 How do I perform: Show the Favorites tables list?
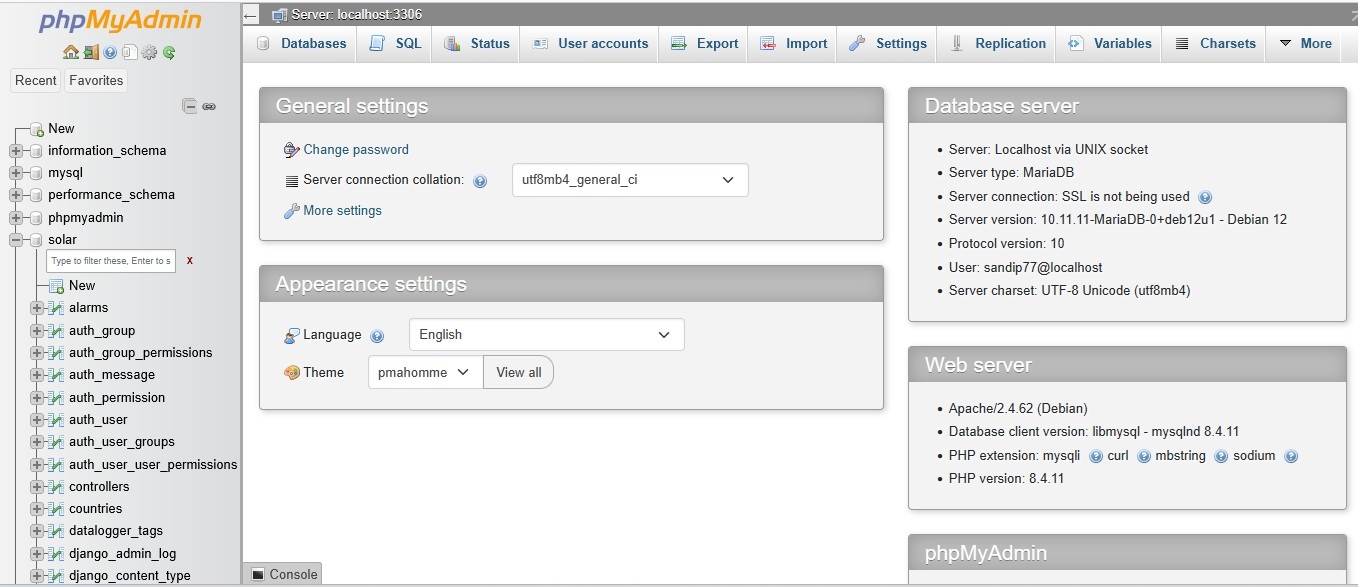96,81
